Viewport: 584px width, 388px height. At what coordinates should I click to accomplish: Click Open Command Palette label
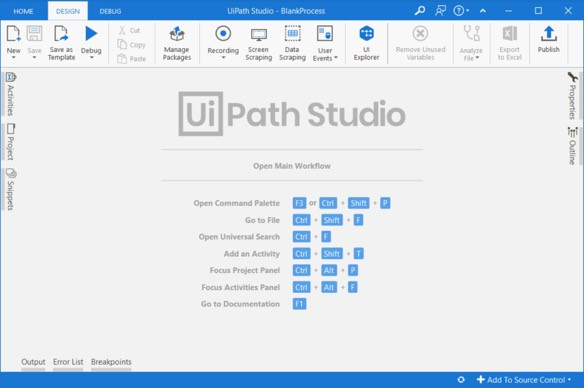pyautogui.click(x=237, y=203)
